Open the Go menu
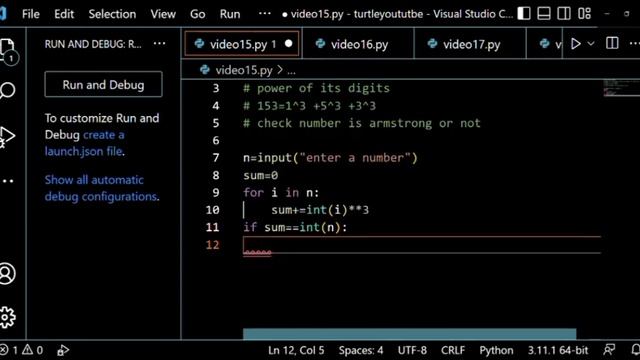The image size is (640, 360). [198, 14]
